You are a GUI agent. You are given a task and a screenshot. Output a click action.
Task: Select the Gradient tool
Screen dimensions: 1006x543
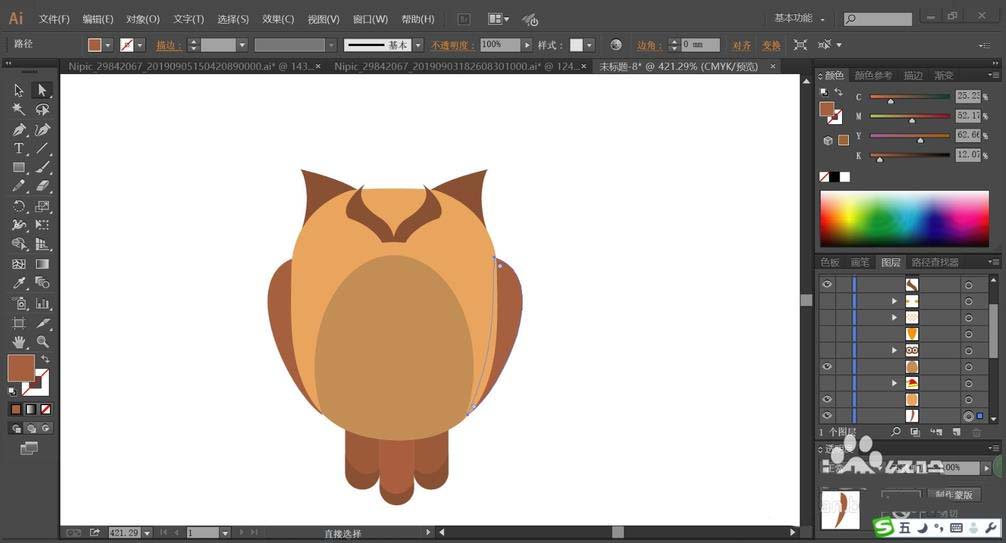click(x=42, y=264)
